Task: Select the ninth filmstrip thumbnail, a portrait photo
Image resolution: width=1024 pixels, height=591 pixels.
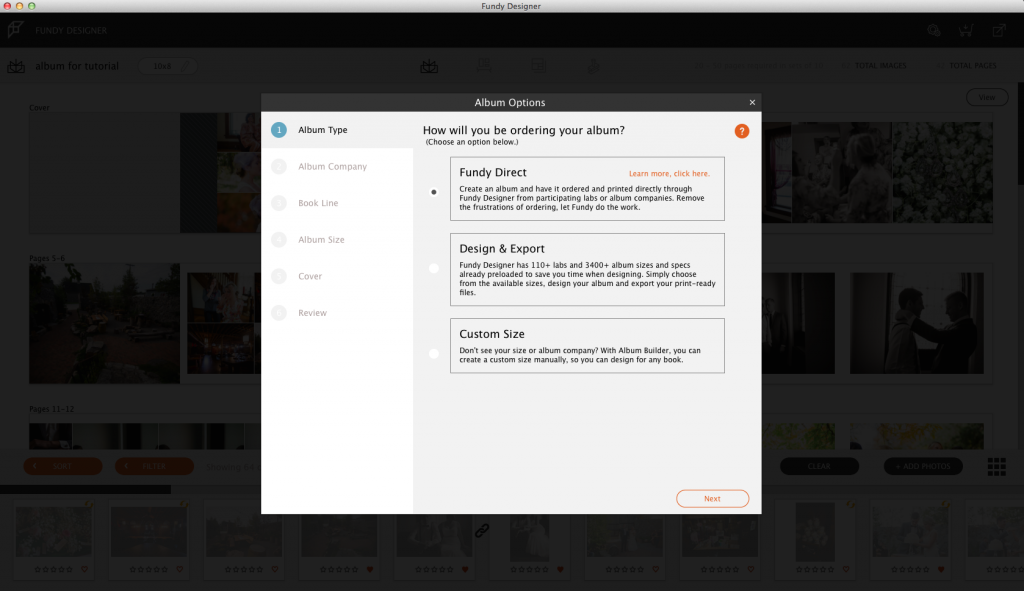Action: click(815, 532)
